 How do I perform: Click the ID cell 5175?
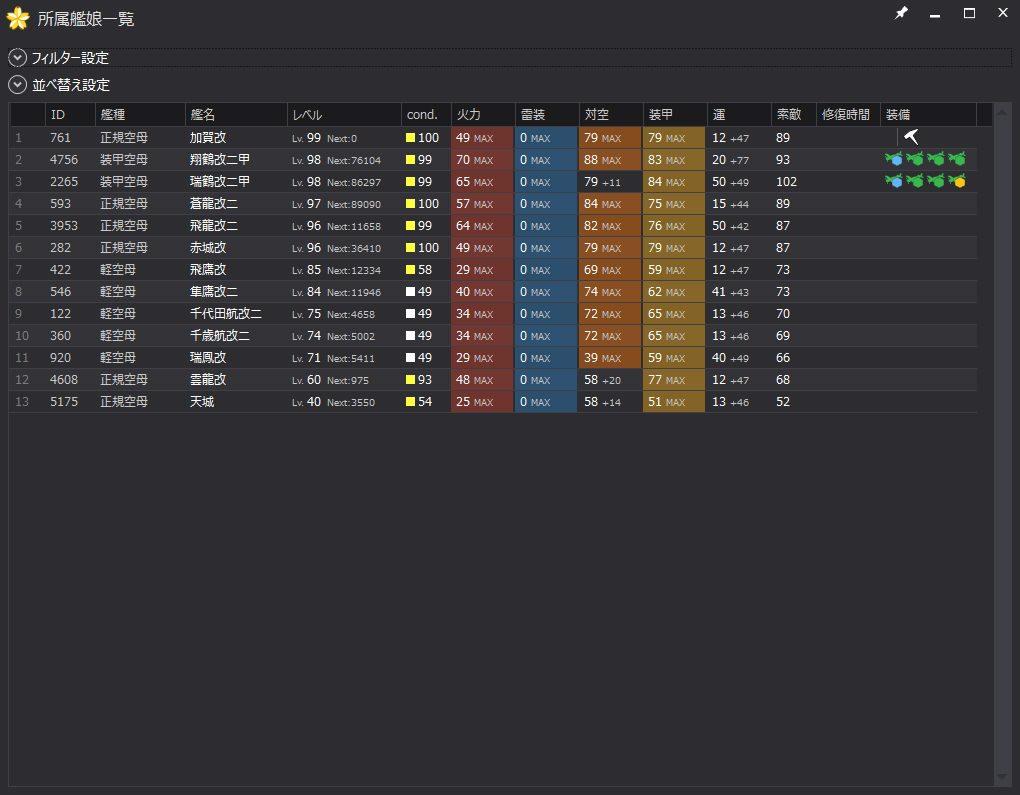(x=64, y=401)
